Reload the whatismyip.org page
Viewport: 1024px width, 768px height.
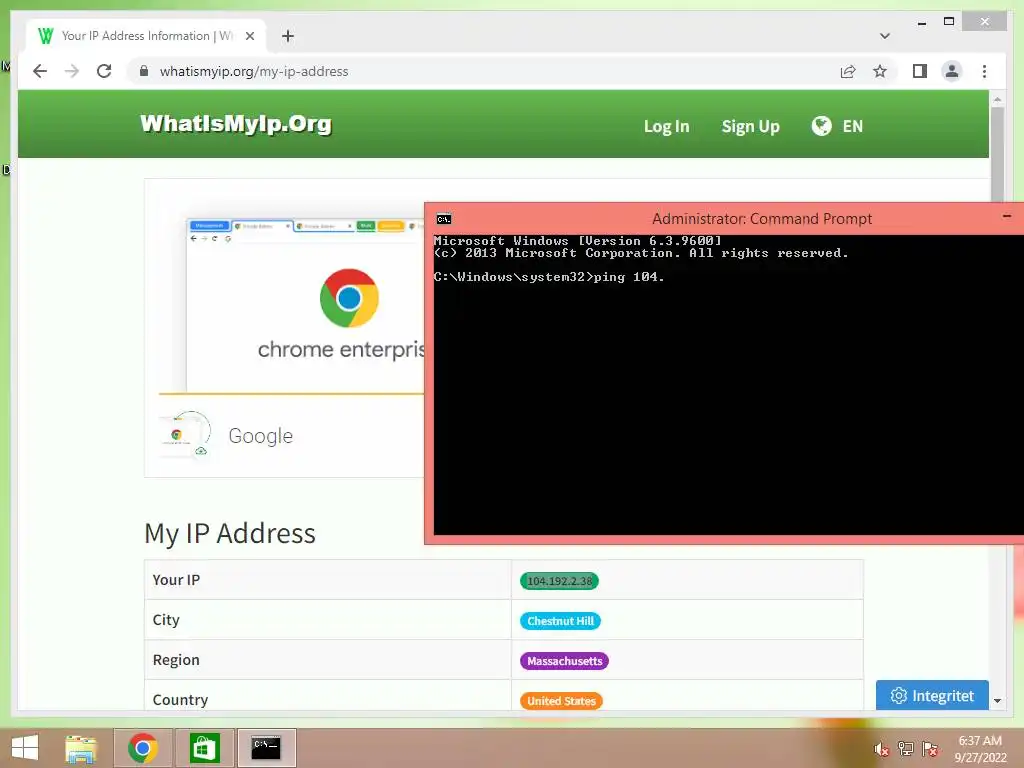[x=104, y=71]
